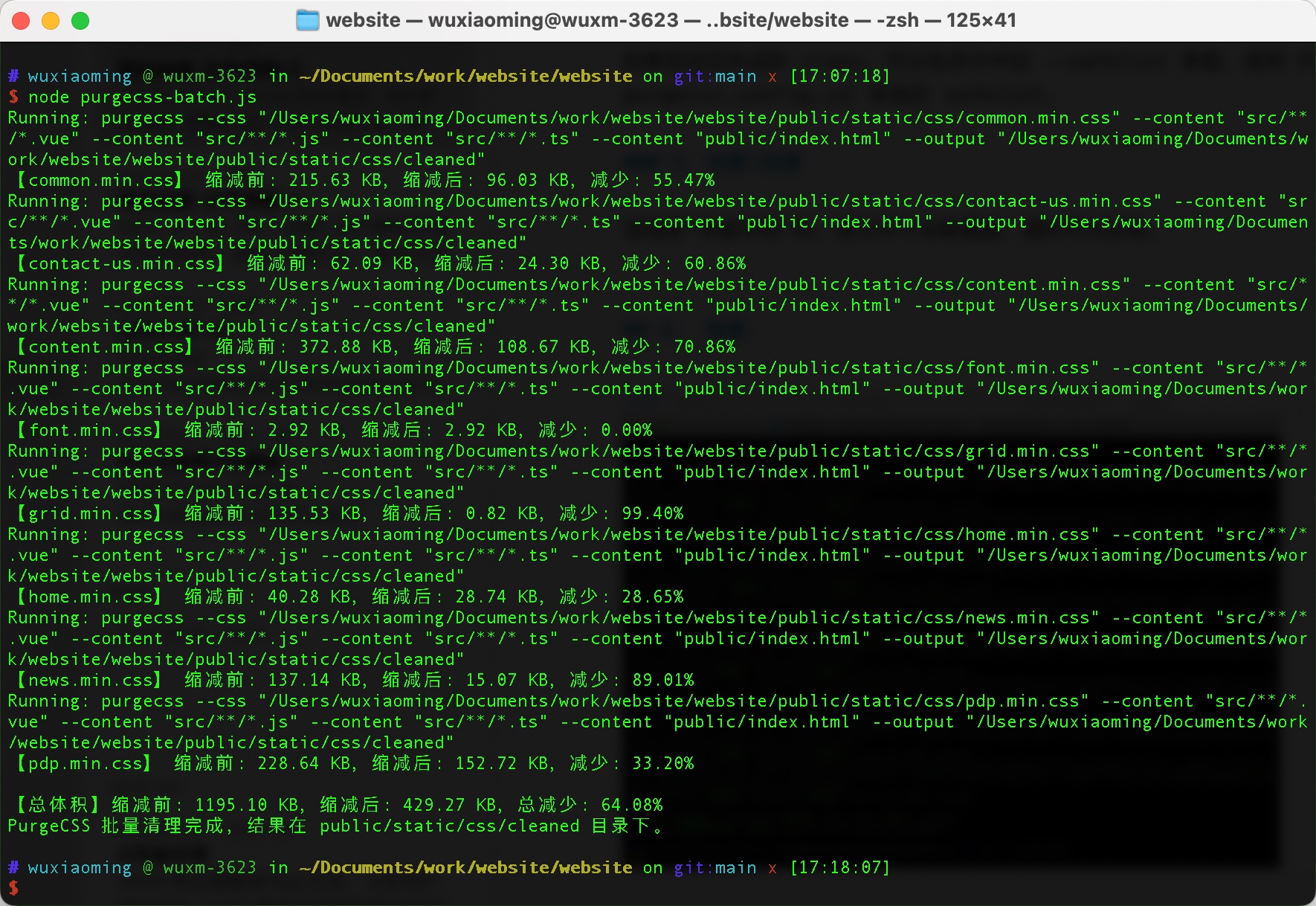Viewport: 1316px width, 906px height.
Task: Click 'git:main' in the bottom prompt line
Action: [715, 868]
